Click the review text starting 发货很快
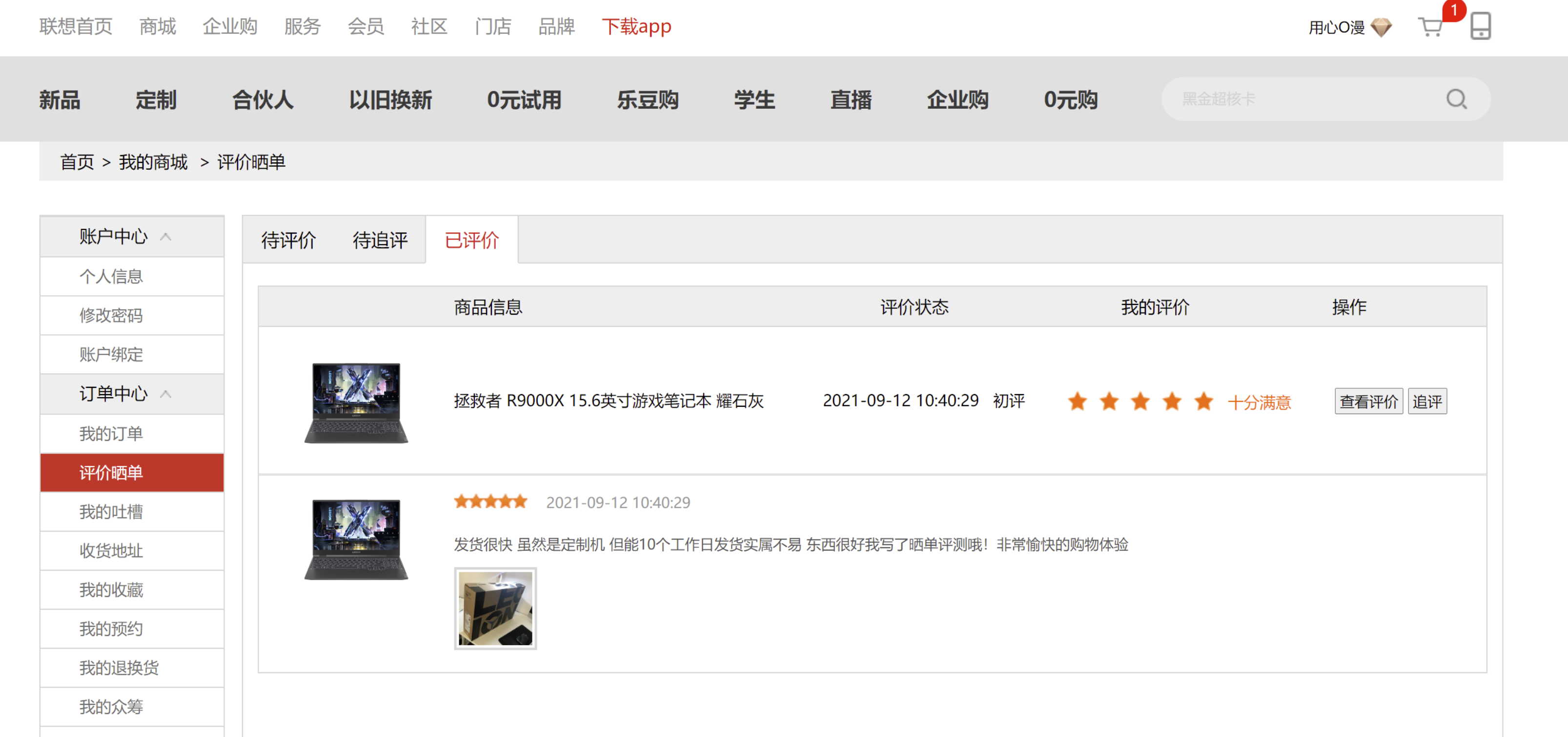The image size is (1568, 737). 791,544
